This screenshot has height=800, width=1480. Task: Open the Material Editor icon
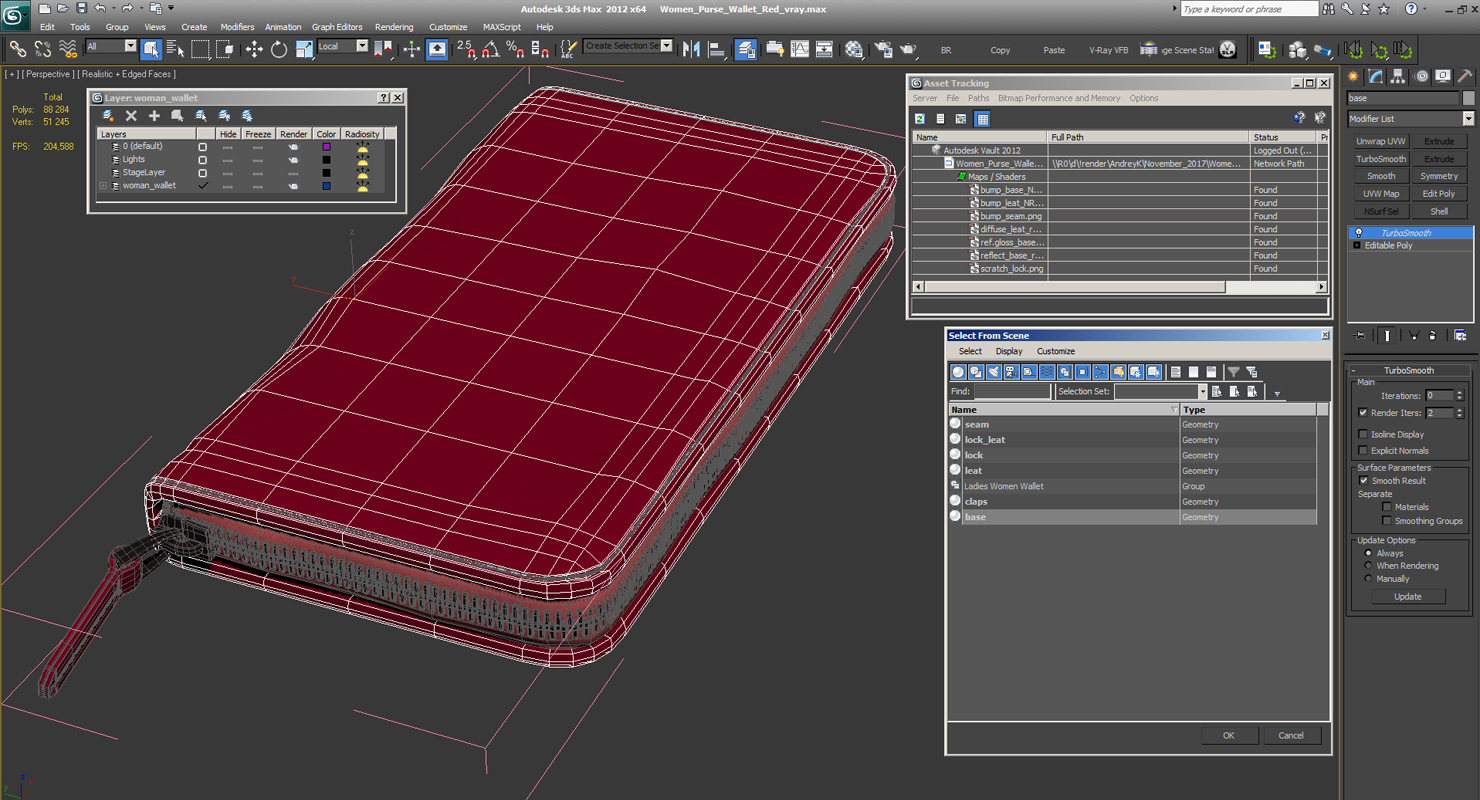tap(854, 49)
